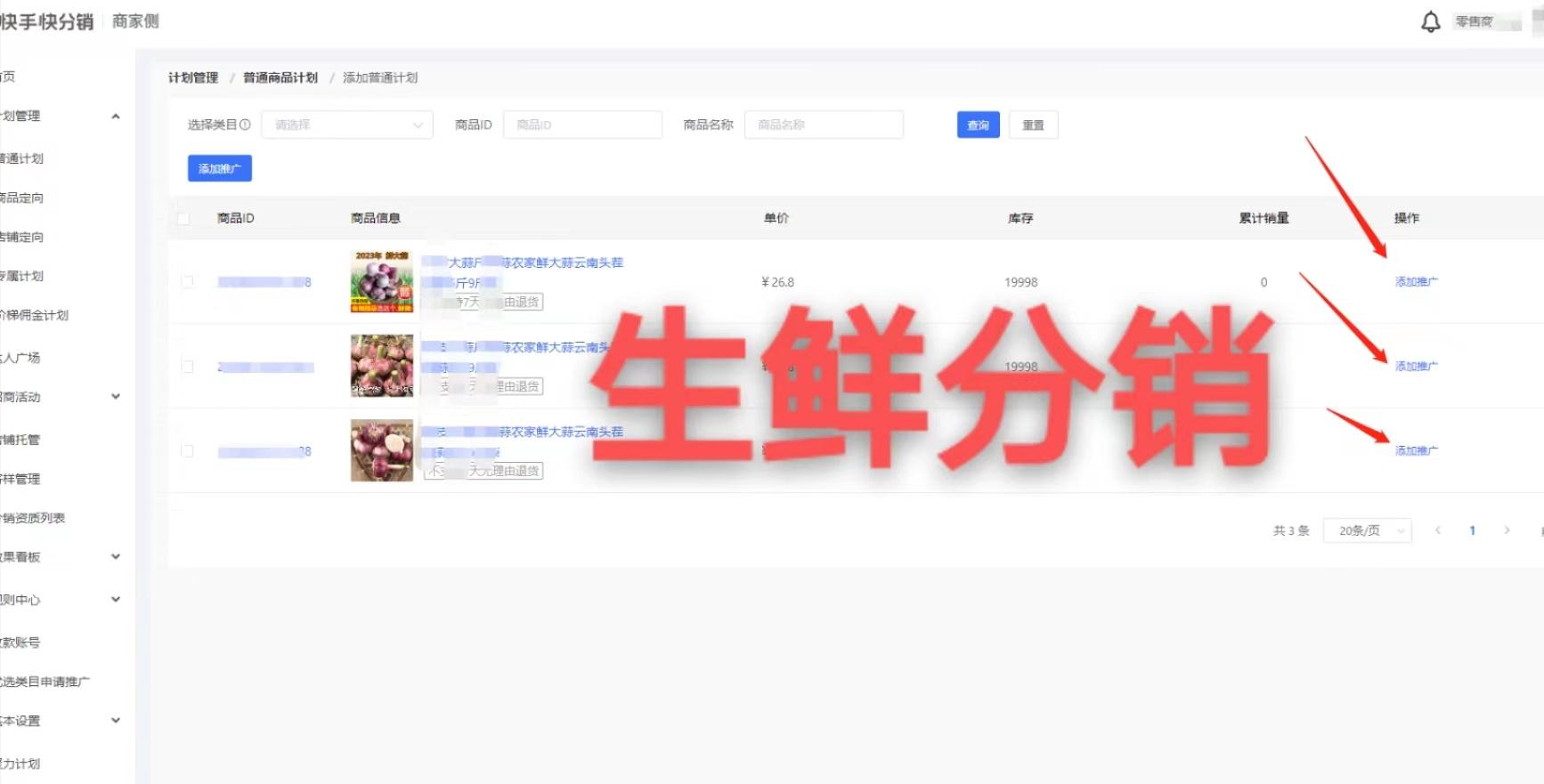Click the 重置 button
Screen dimensions: 1544x784
point(1033,125)
